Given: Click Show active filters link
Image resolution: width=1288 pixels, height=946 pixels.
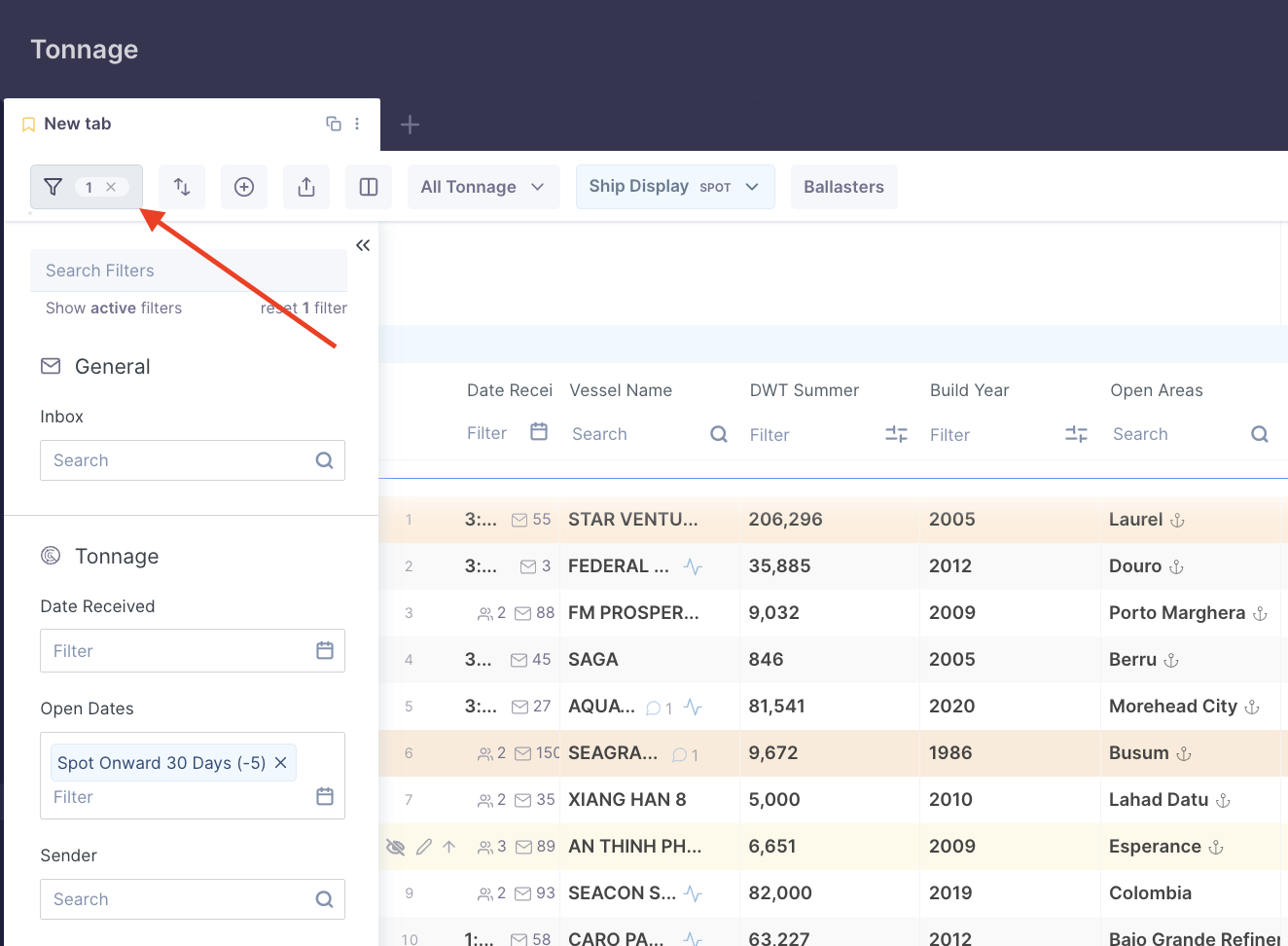Looking at the screenshot, I should pyautogui.click(x=114, y=309).
